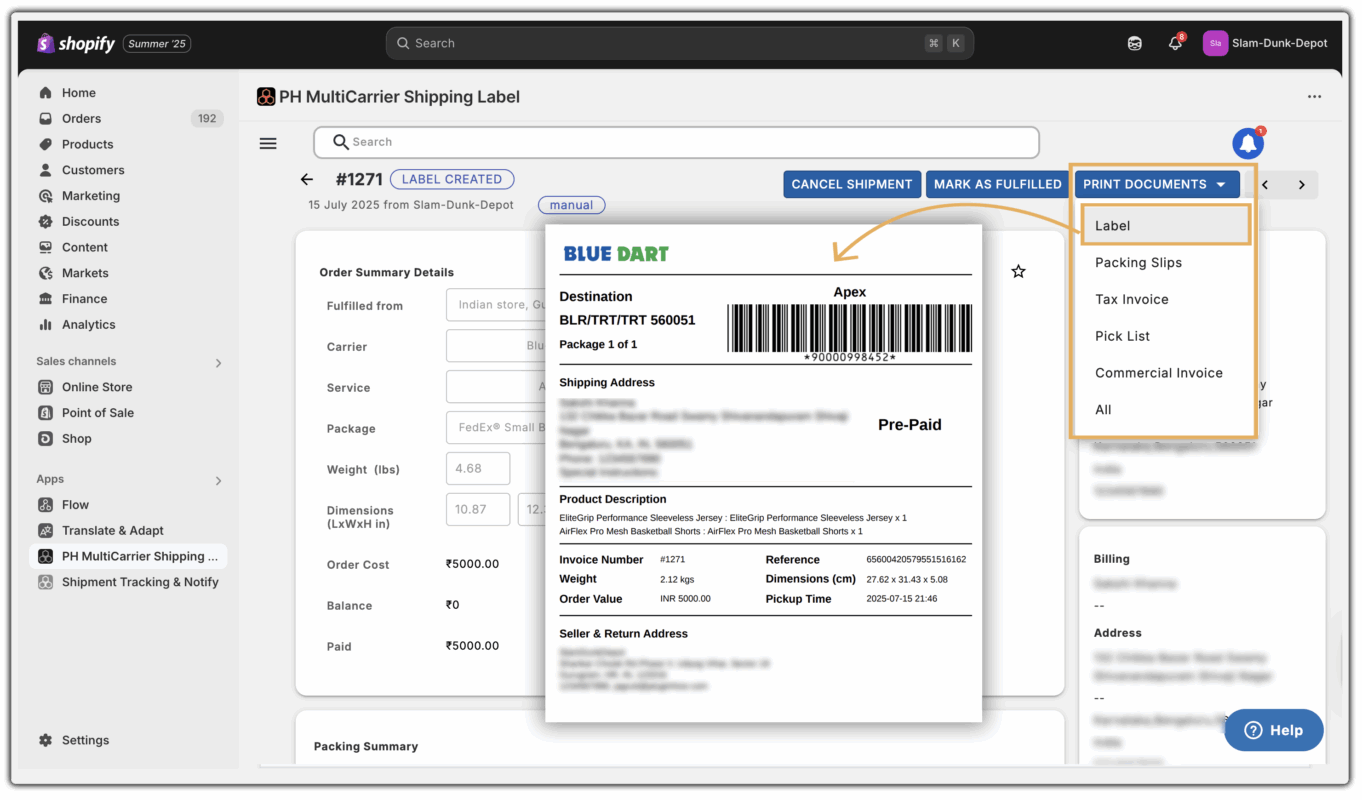The width and height of the screenshot is (1362, 800).
Task: Click the Summer '25 edition badge
Action: [x=157, y=44]
